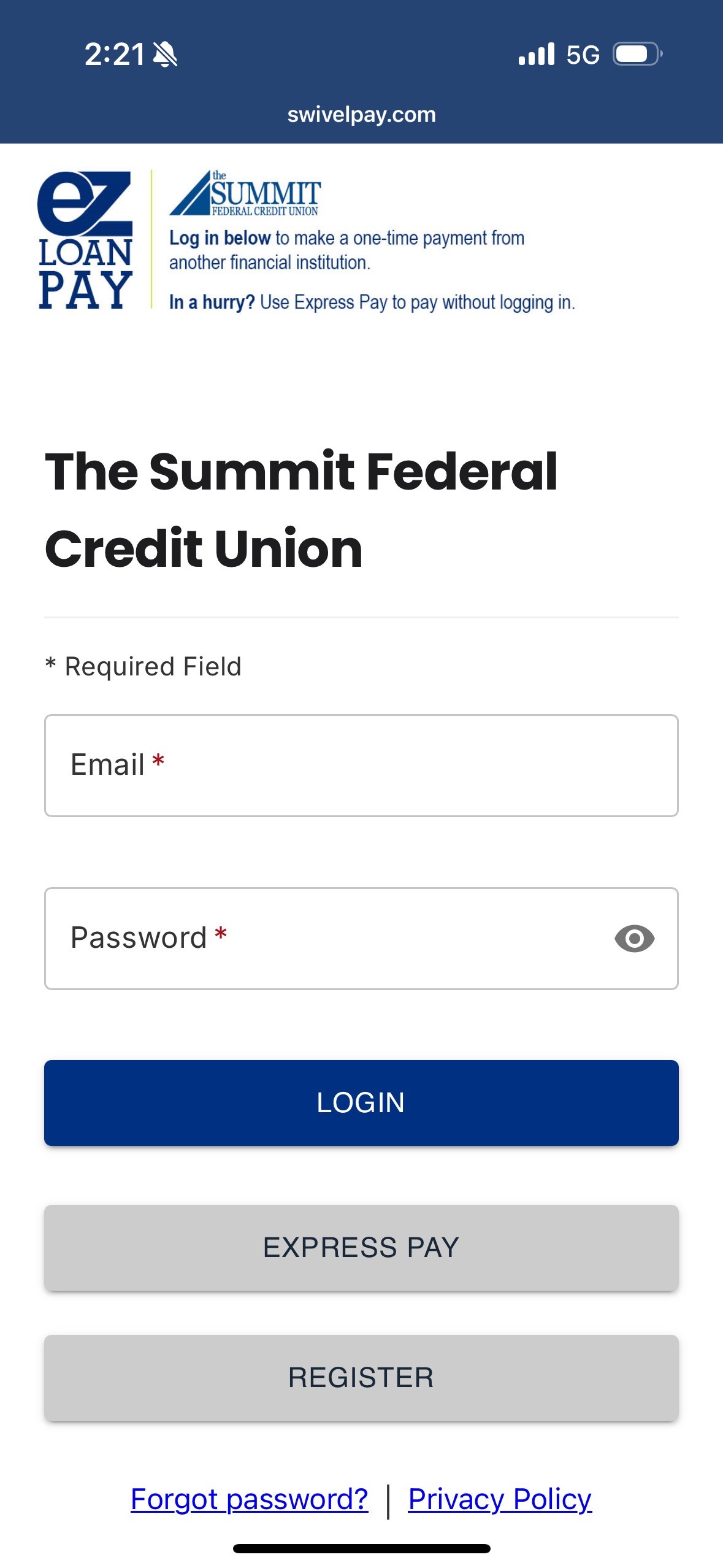Tap the 'In a hurry?' Express Pay text
The height and width of the screenshot is (1568, 723).
372,302
